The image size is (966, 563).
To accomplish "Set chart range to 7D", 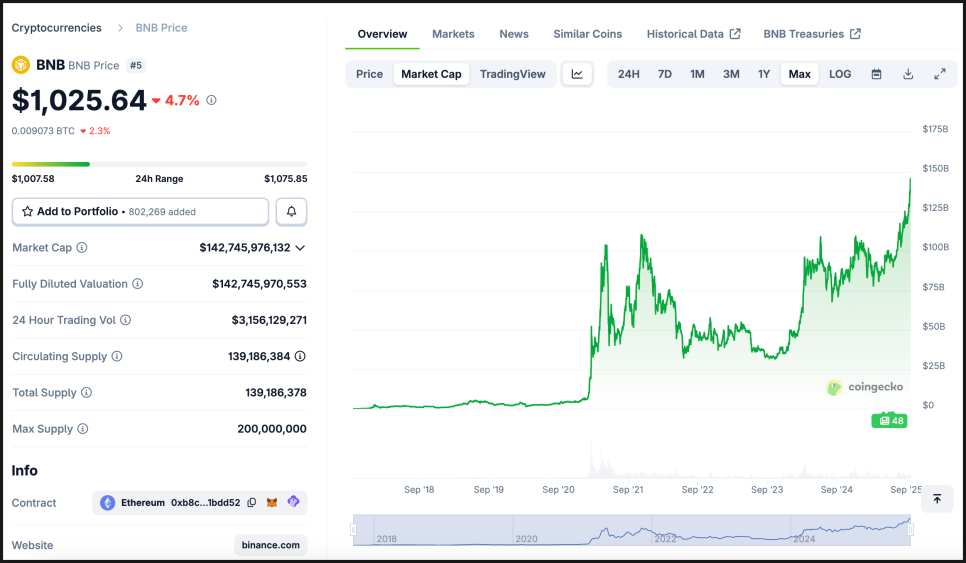I will click(x=665, y=74).
